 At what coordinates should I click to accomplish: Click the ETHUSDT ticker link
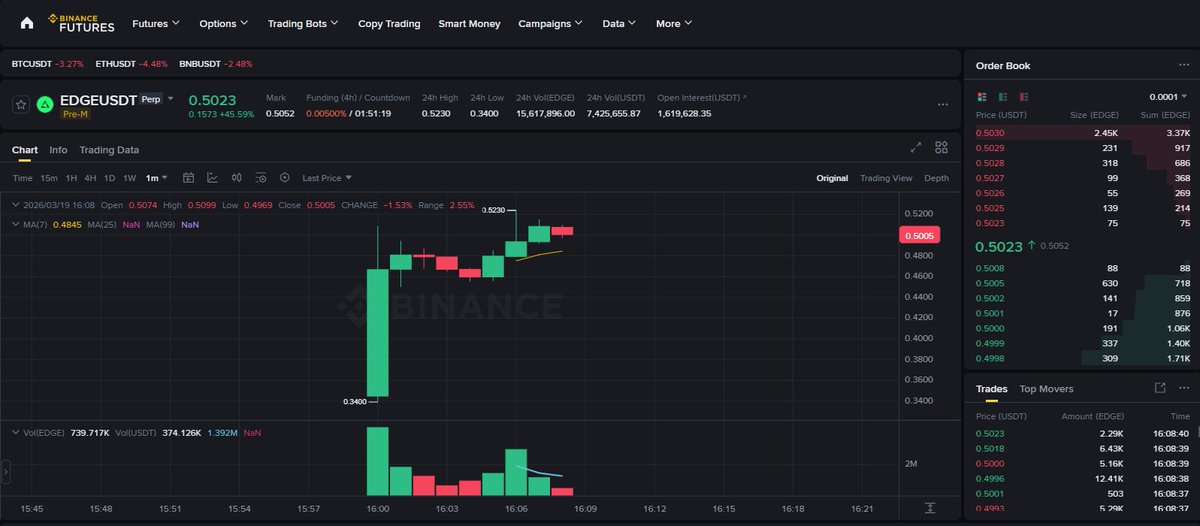click(132, 64)
